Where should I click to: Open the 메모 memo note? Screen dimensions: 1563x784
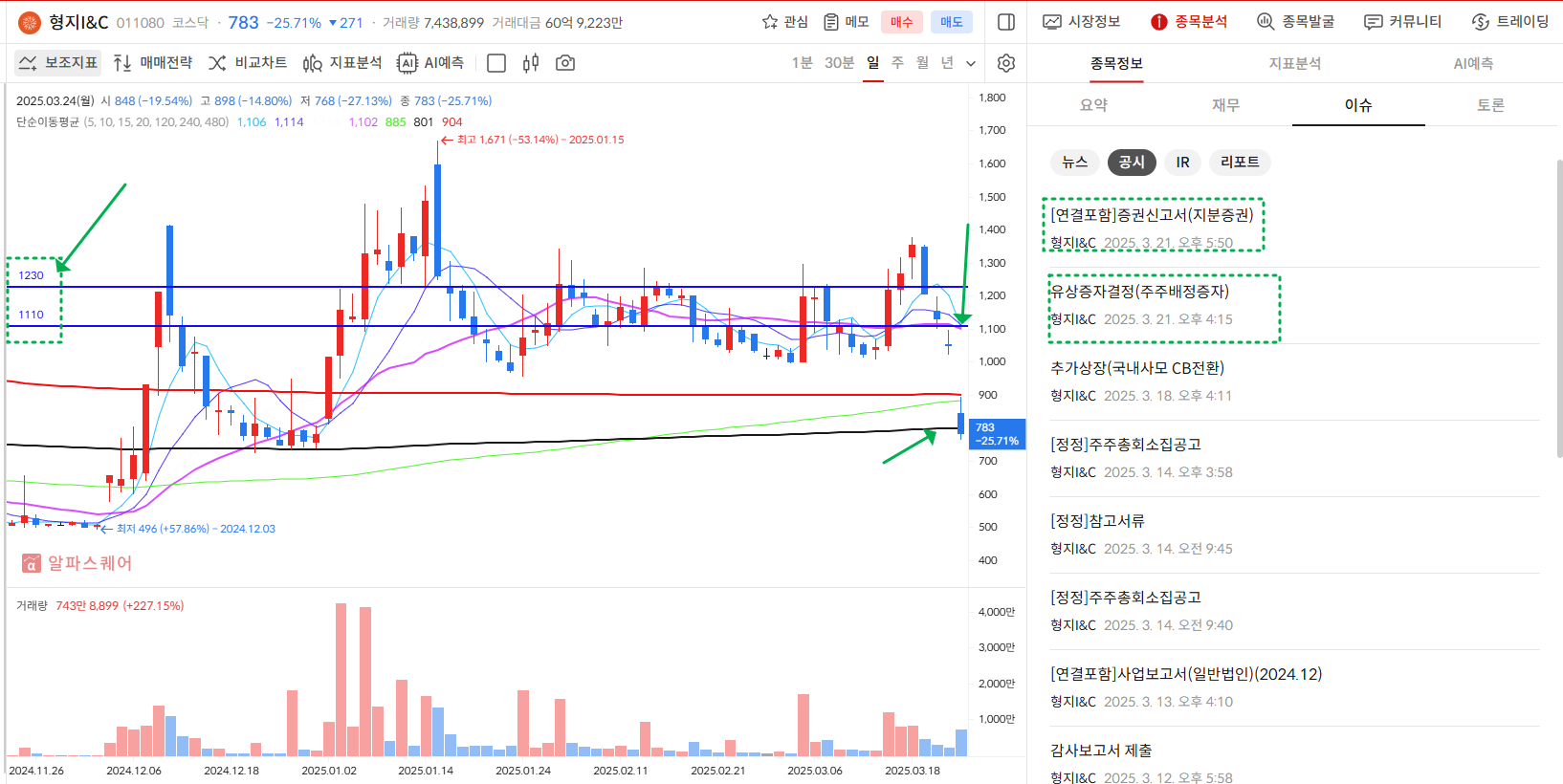coord(846,22)
